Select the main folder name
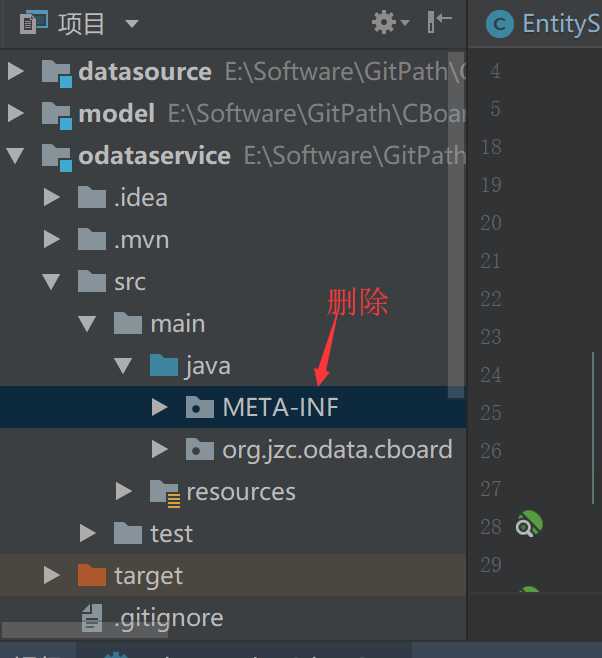The width and height of the screenshot is (602, 658). 178,324
